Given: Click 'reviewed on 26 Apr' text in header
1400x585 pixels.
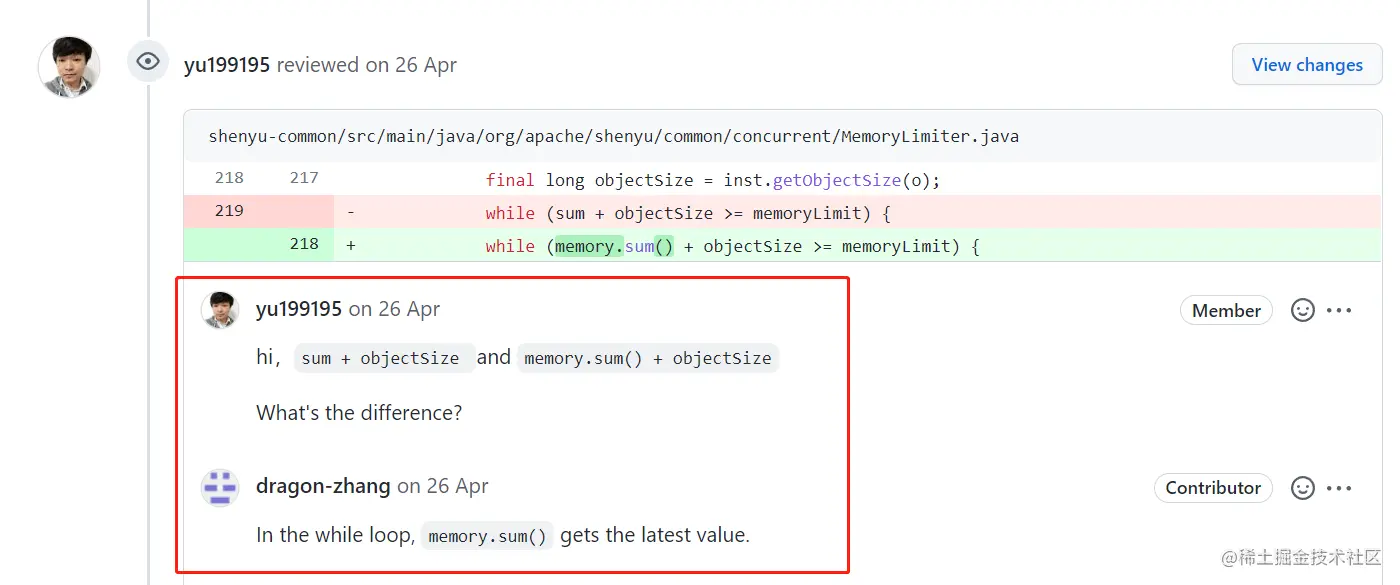Looking at the screenshot, I should click(x=367, y=65).
